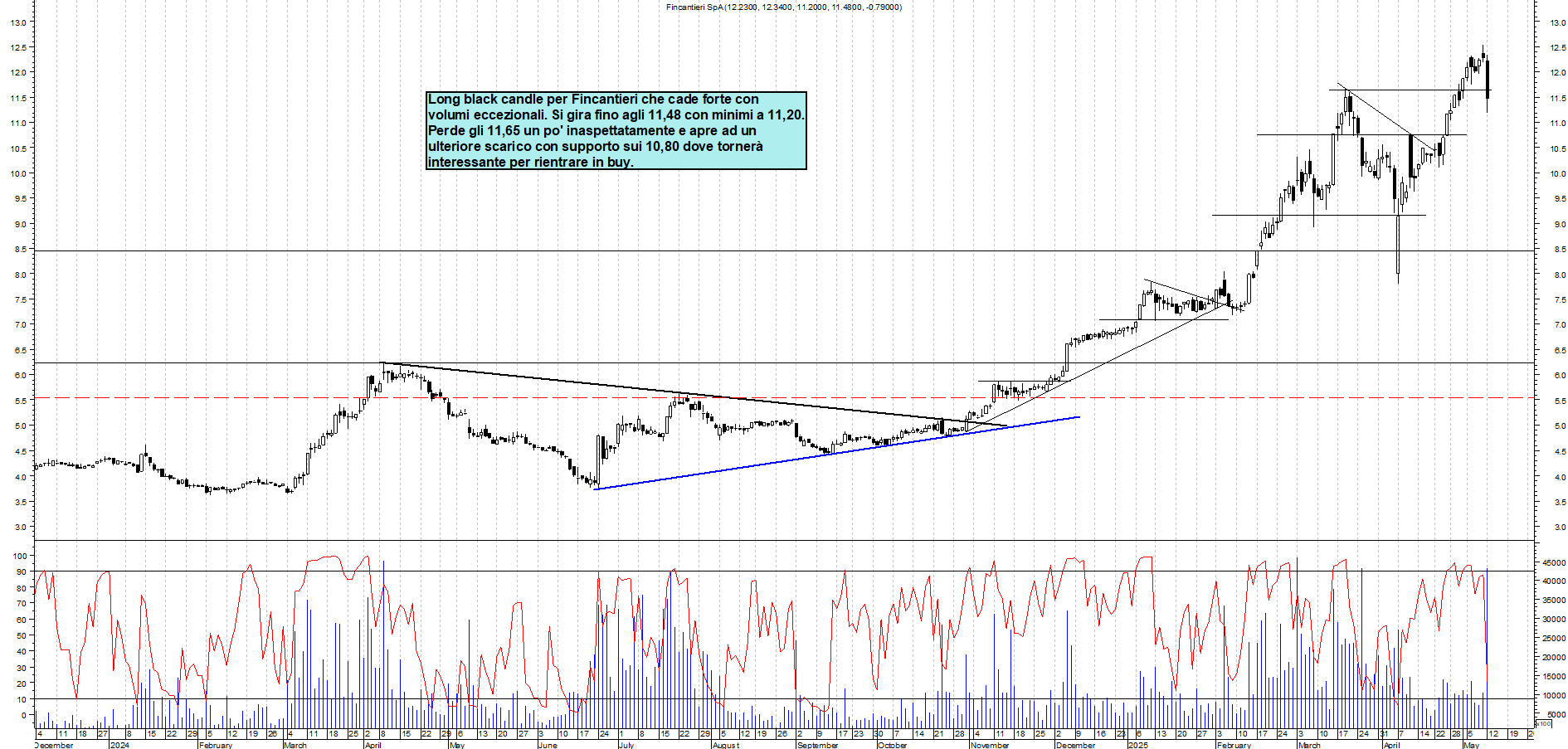This screenshot has width=1568, height=749.
Task: Click the x100 volume multiplier label
Action: pos(1543,724)
